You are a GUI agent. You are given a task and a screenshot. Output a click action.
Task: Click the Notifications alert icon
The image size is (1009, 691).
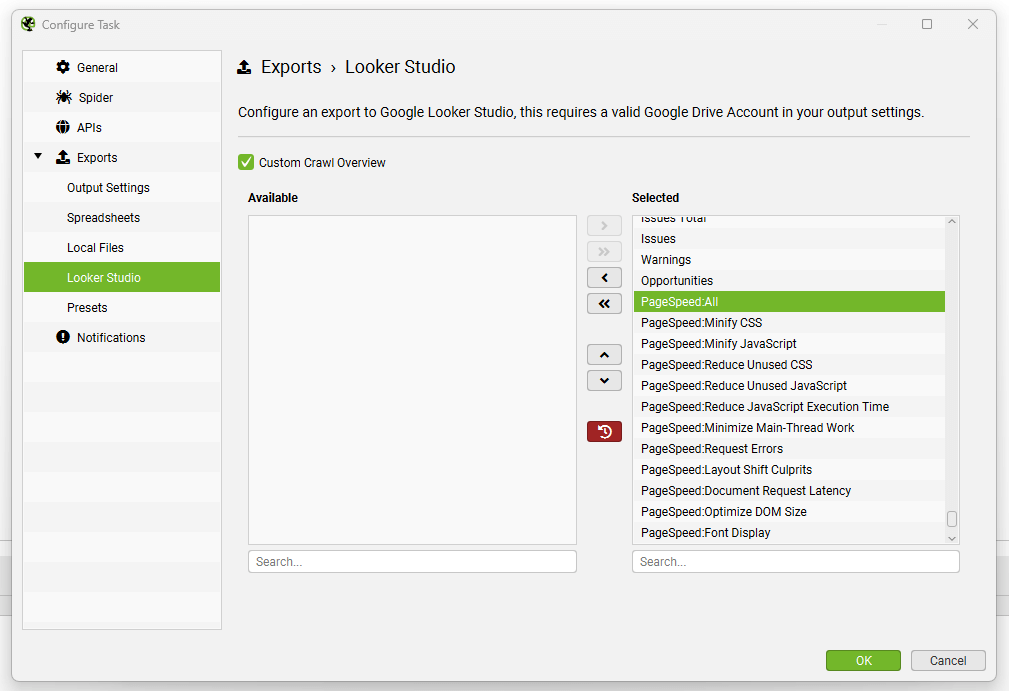tap(63, 337)
